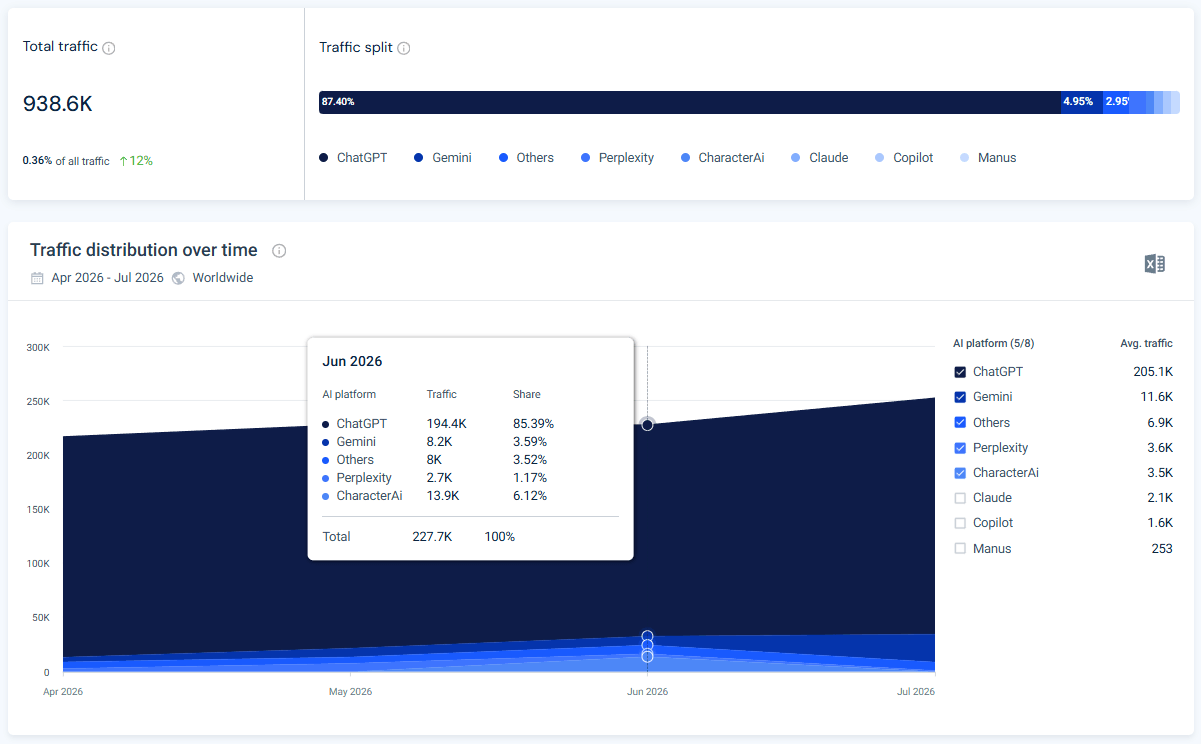
Task: Uncheck the Gemini platform checkbox
Action: tap(960, 397)
